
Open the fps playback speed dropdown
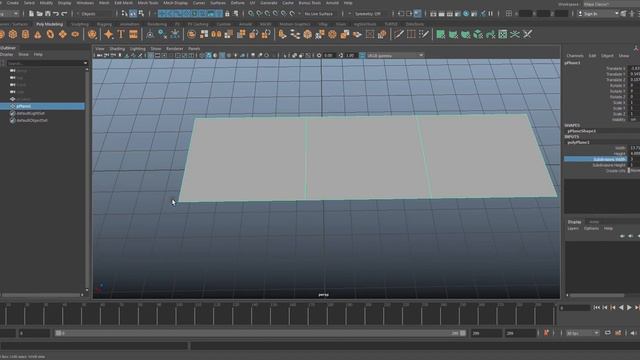click(x=582, y=333)
